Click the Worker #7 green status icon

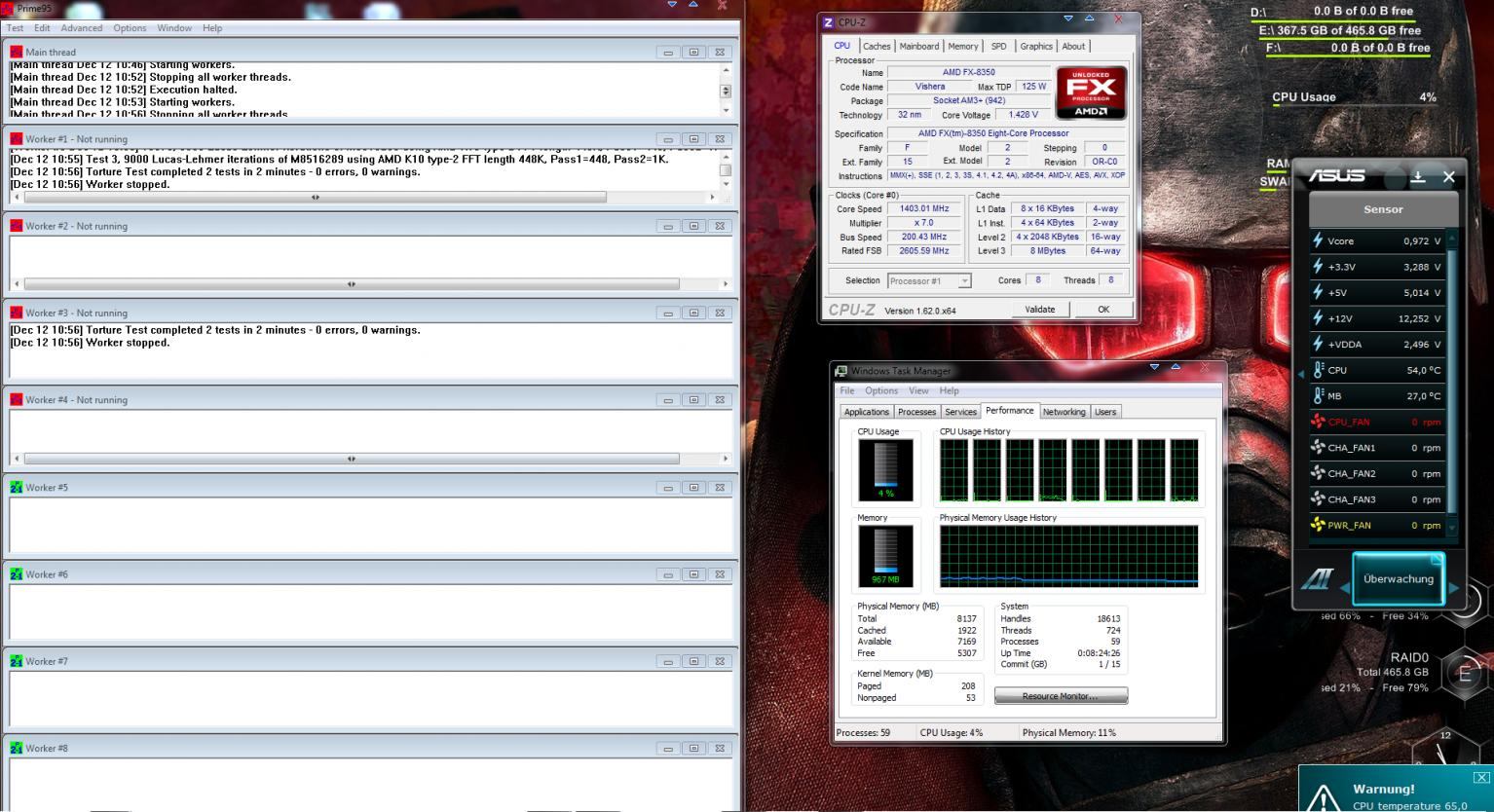[x=16, y=660]
